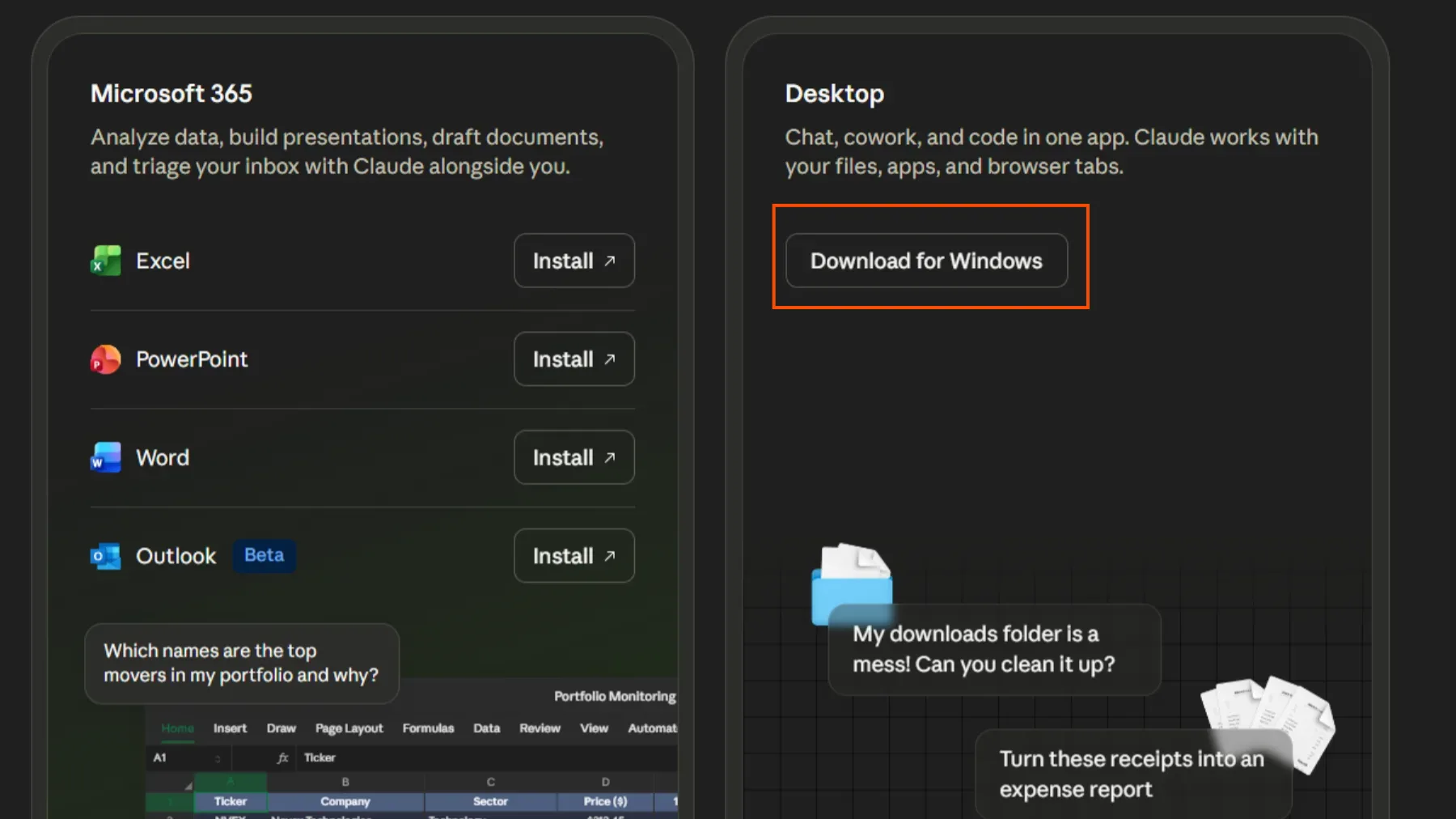Click the A1 cell name box
The width and height of the screenshot is (1456, 819).
point(188,757)
